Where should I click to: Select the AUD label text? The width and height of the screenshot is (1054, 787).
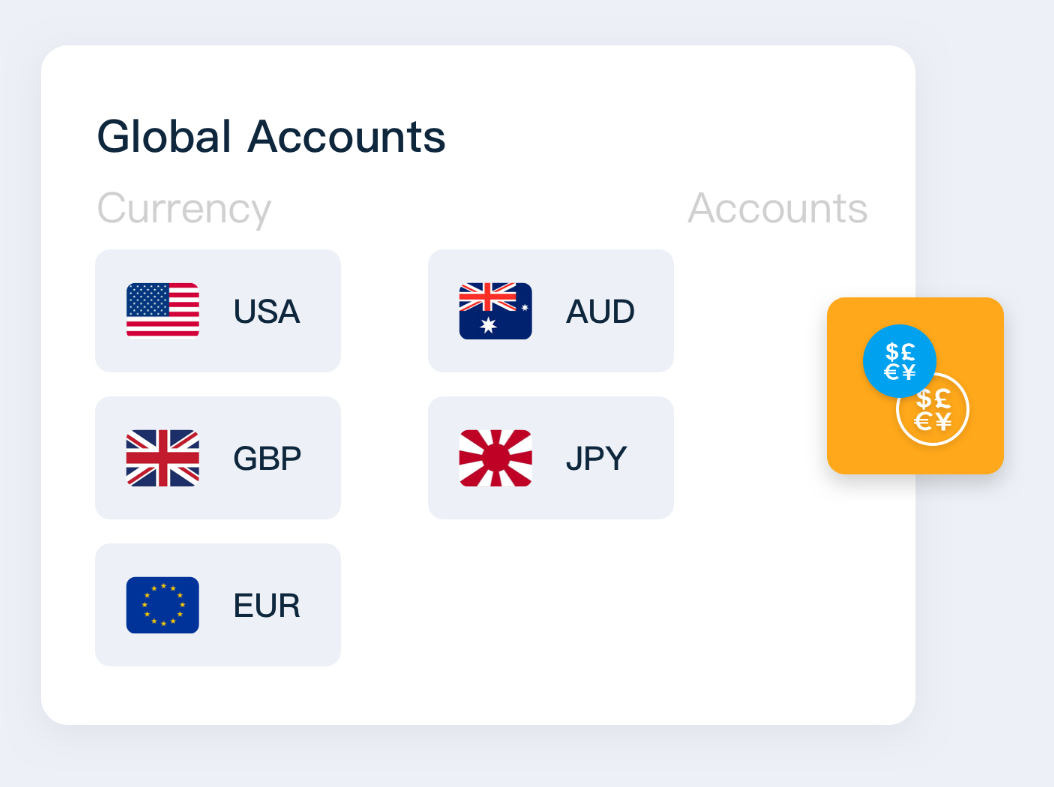coord(600,312)
